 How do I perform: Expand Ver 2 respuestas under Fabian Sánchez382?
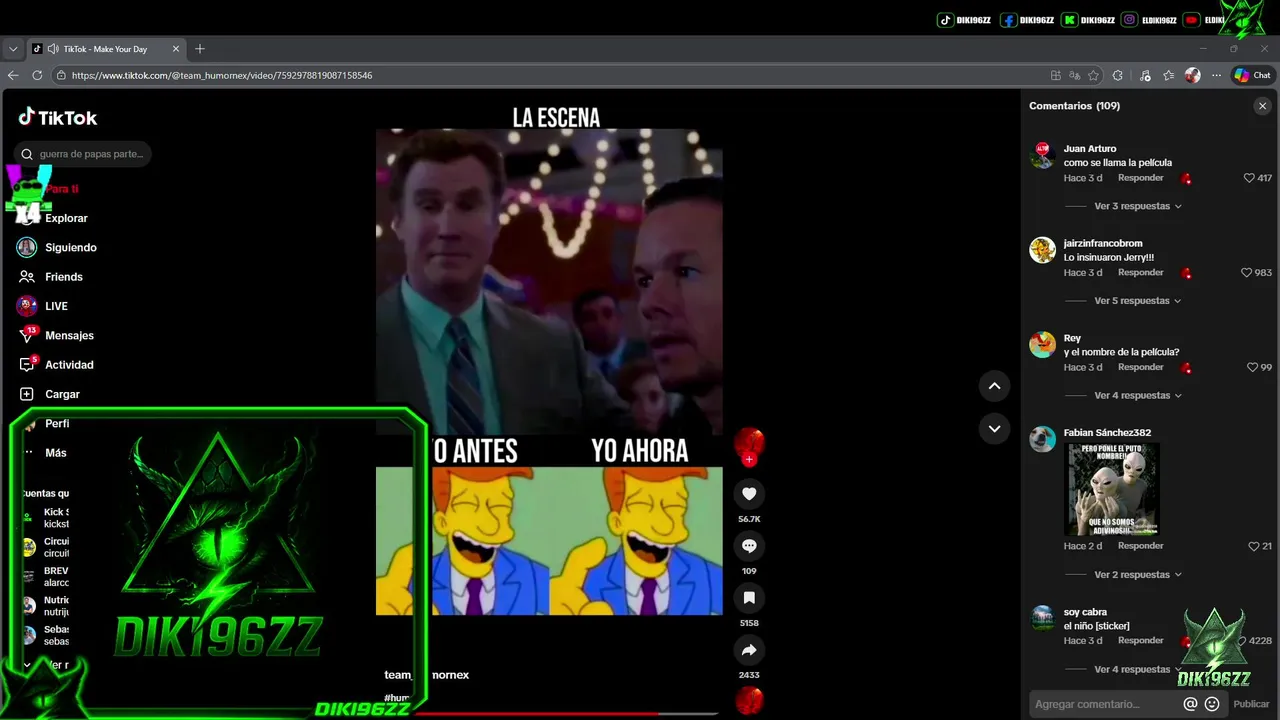pos(1138,575)
